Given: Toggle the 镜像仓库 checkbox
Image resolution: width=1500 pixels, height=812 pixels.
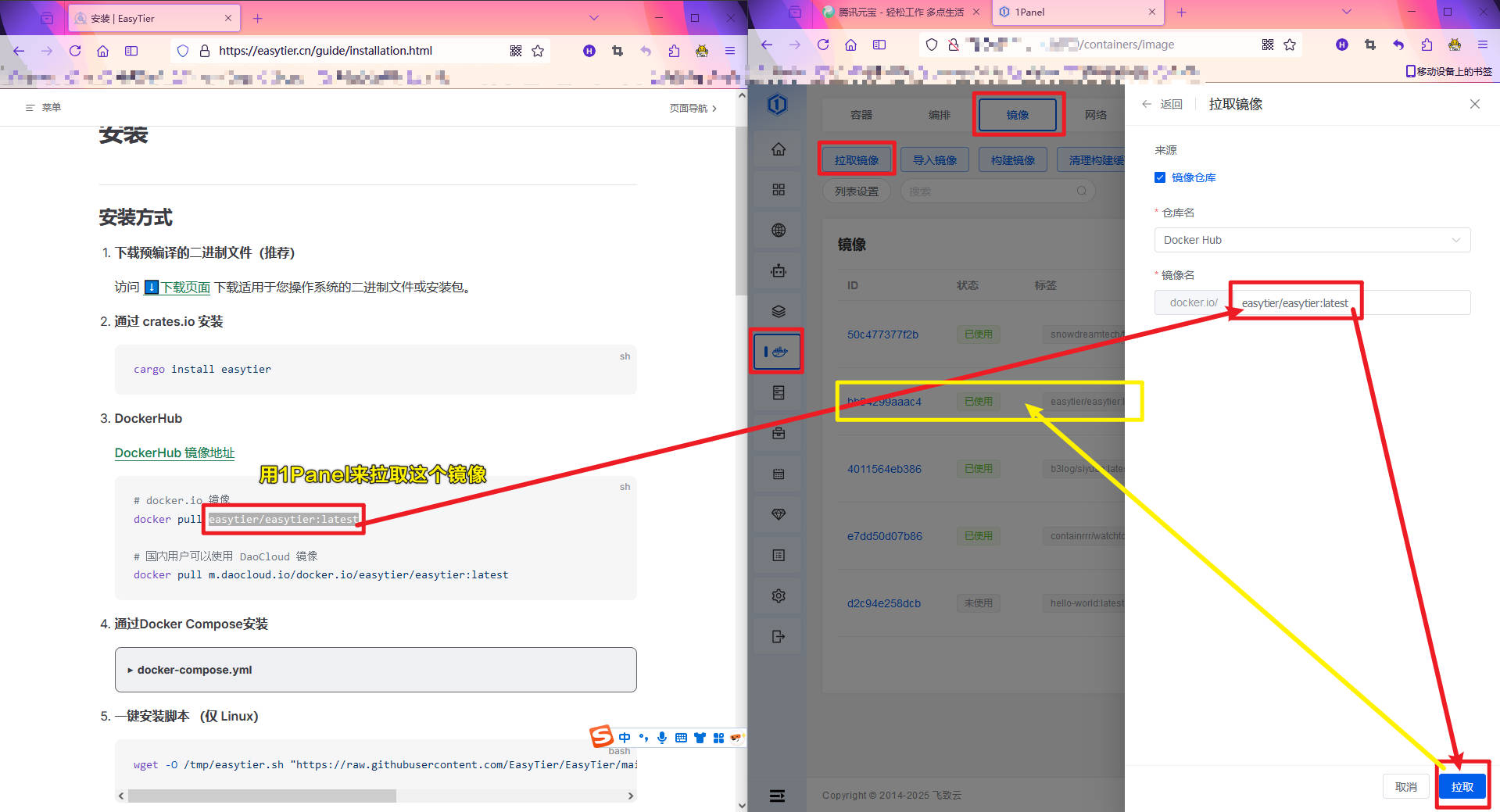Looking at the screenshot, I should pos(1160,177).
